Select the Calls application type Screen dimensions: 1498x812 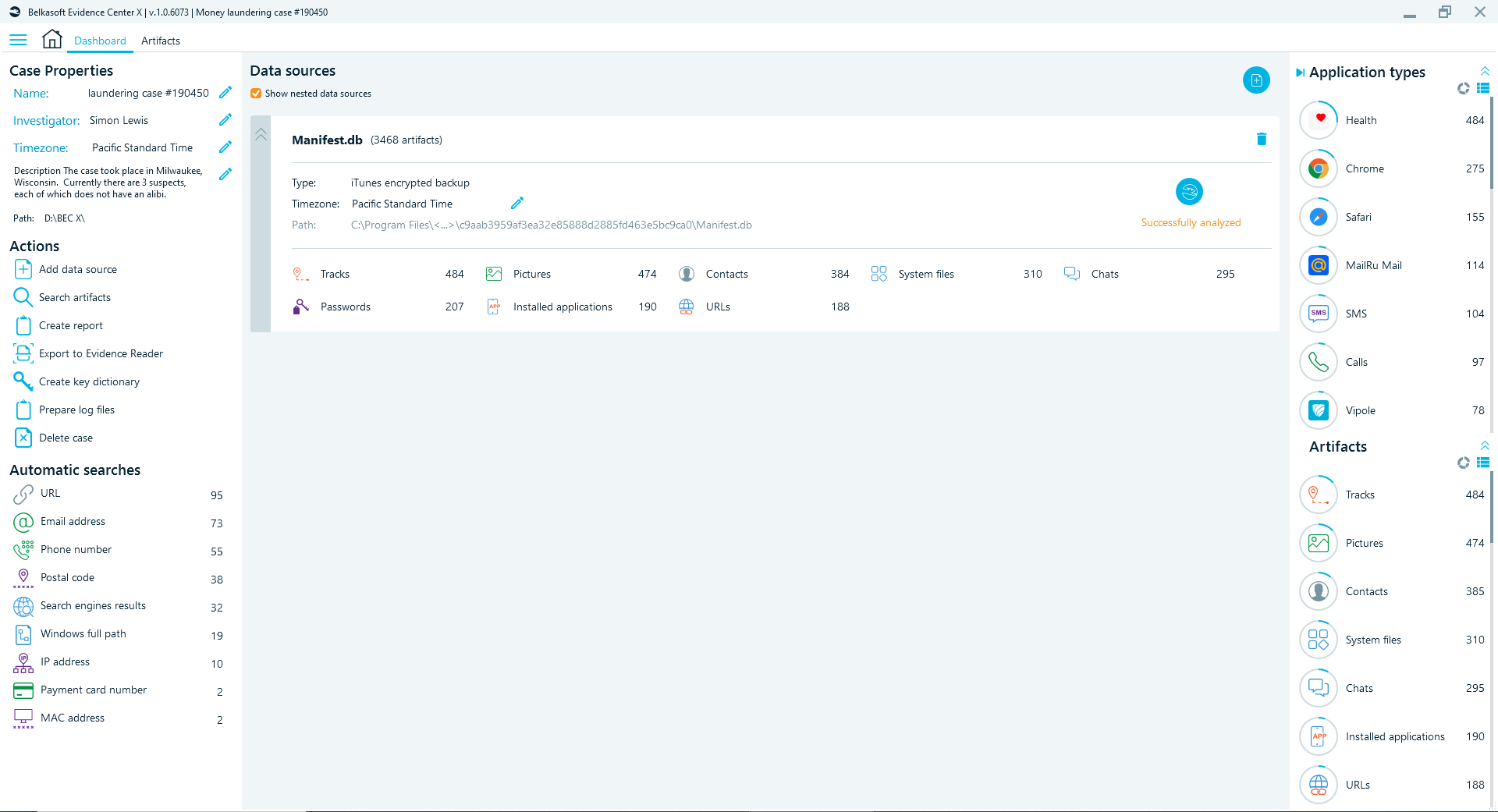point(1393,362)
